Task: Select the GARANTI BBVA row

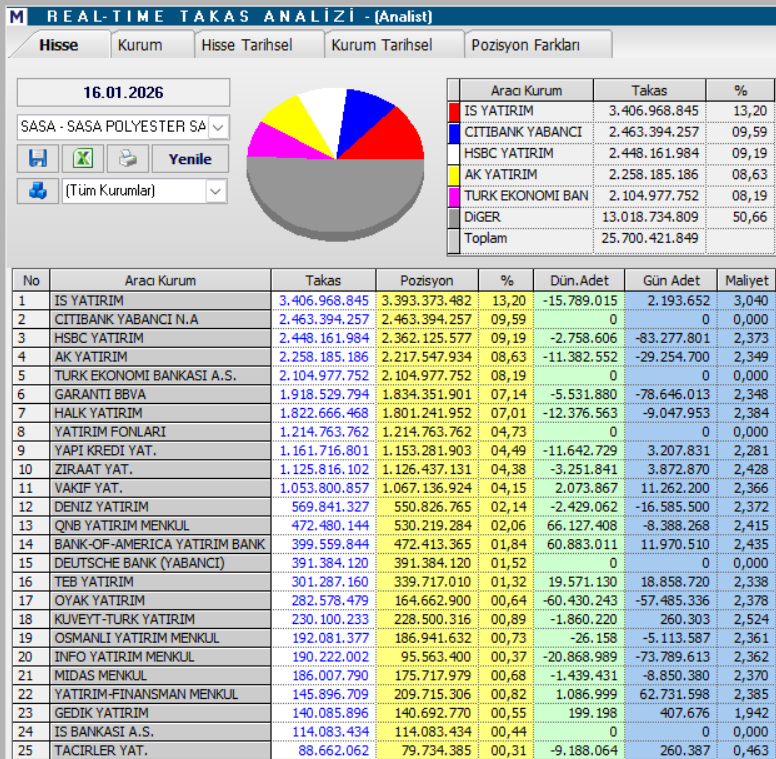Action: point(394,394)
